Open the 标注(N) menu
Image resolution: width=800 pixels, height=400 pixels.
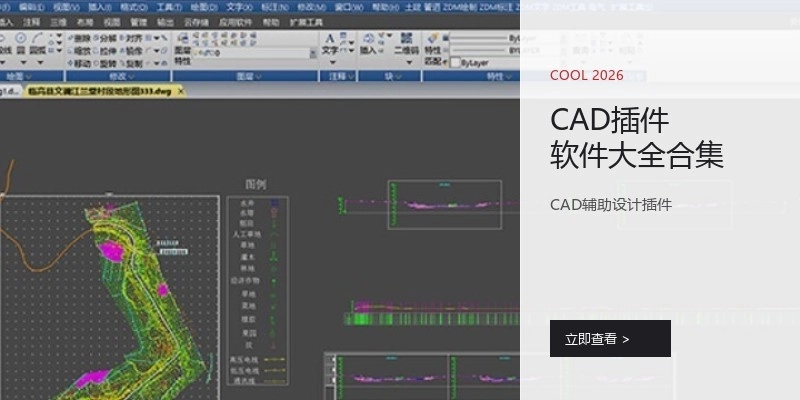[x=275, y=7]
